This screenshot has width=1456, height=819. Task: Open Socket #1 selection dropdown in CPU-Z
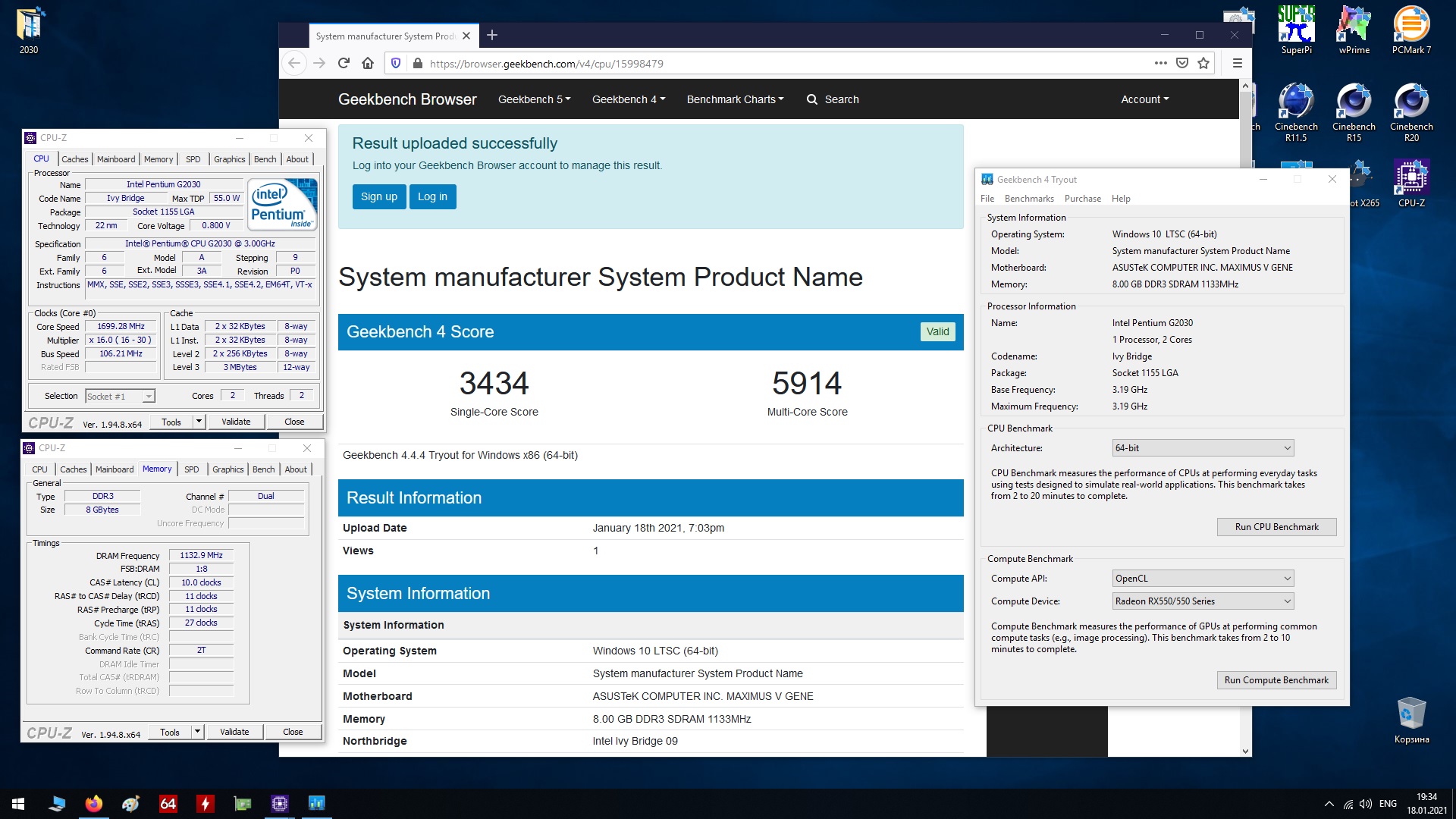click(x=121, y=396)
